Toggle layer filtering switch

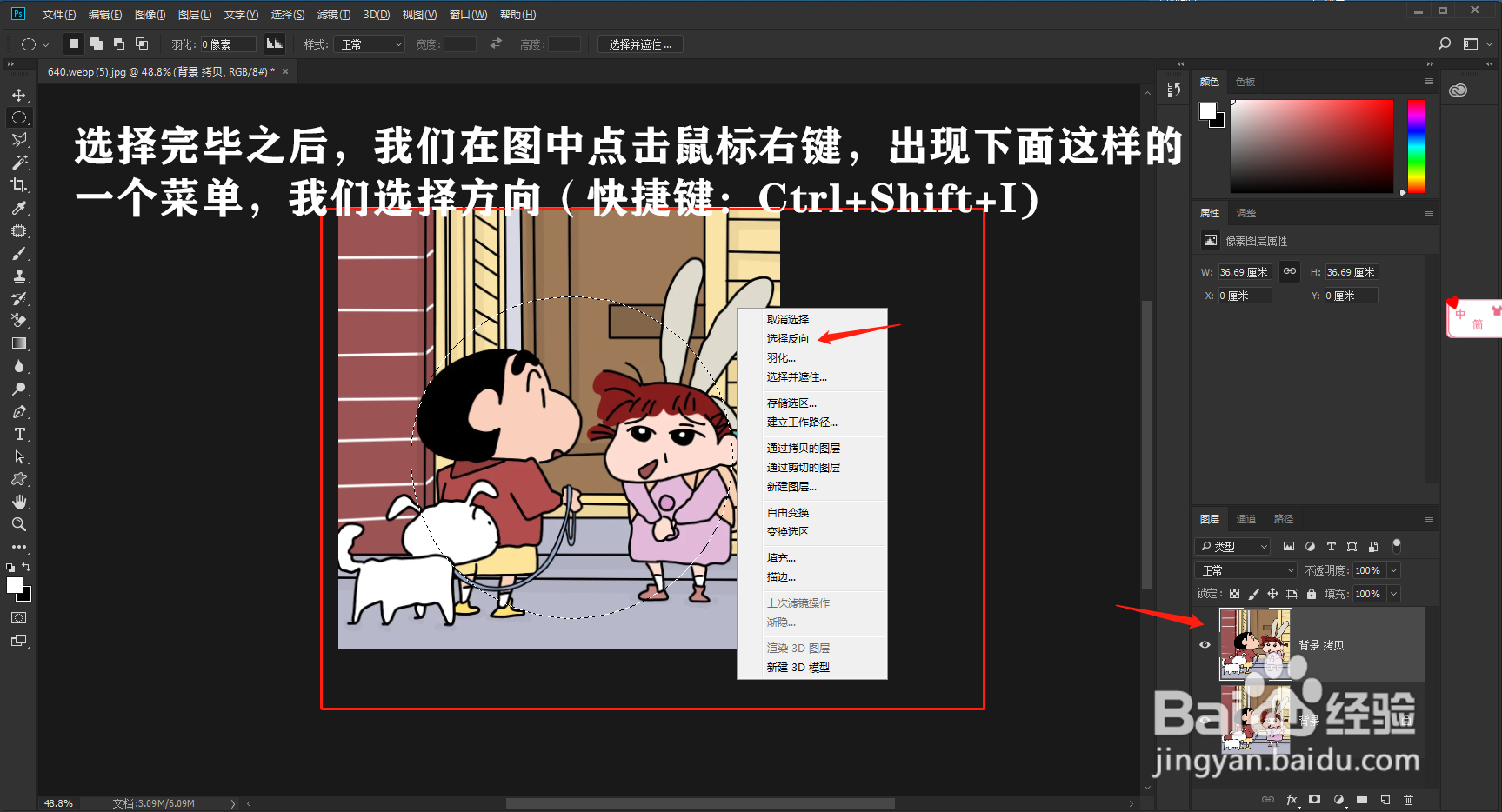click(x=1397, y=546)
